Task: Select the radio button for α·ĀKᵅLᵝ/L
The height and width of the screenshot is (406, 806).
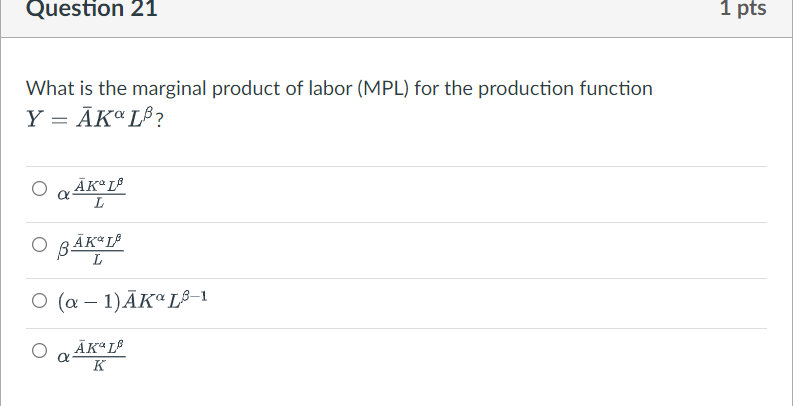Action: coord(39,188)
